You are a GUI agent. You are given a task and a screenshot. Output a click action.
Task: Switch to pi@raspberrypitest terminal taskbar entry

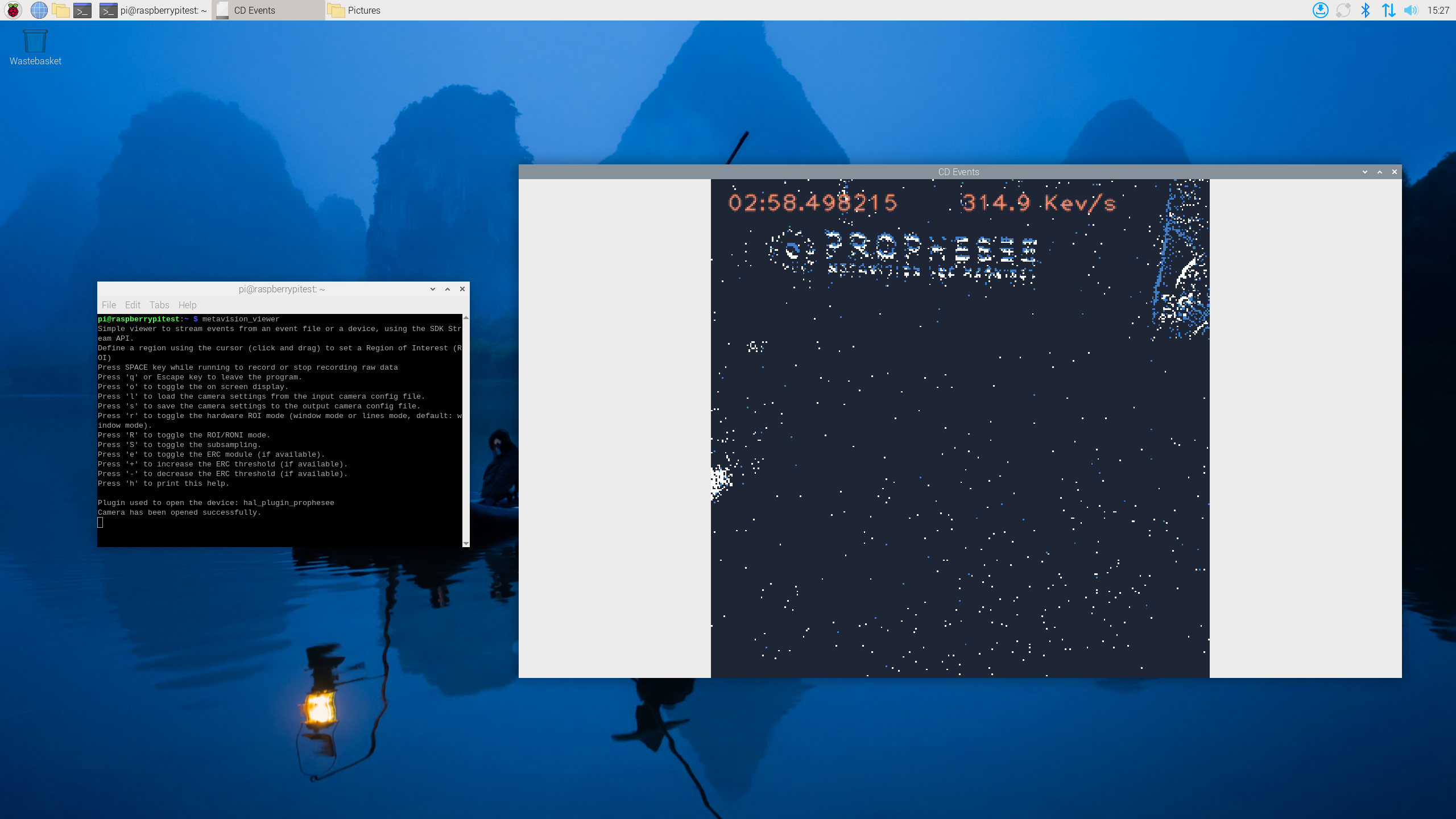coord(154,10)
